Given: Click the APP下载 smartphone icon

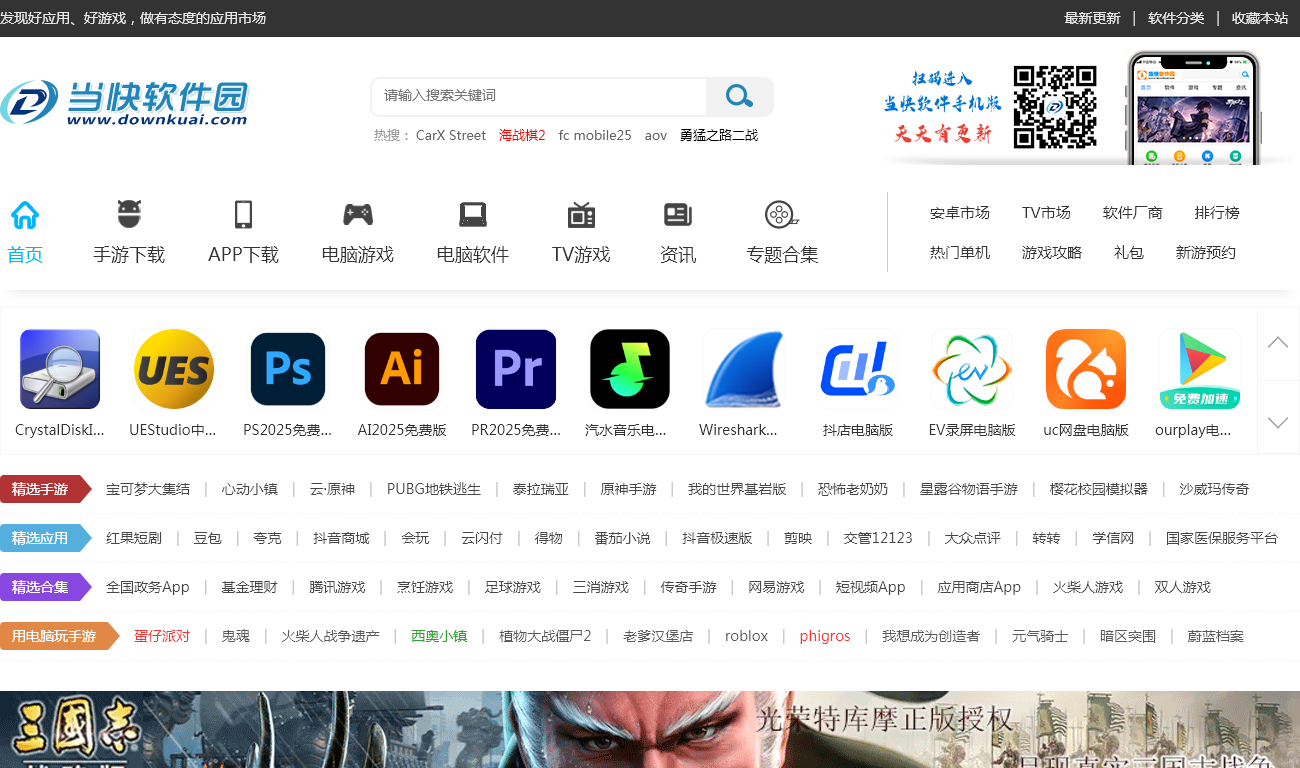Looking at the screenshot, I should click(243, 214).
